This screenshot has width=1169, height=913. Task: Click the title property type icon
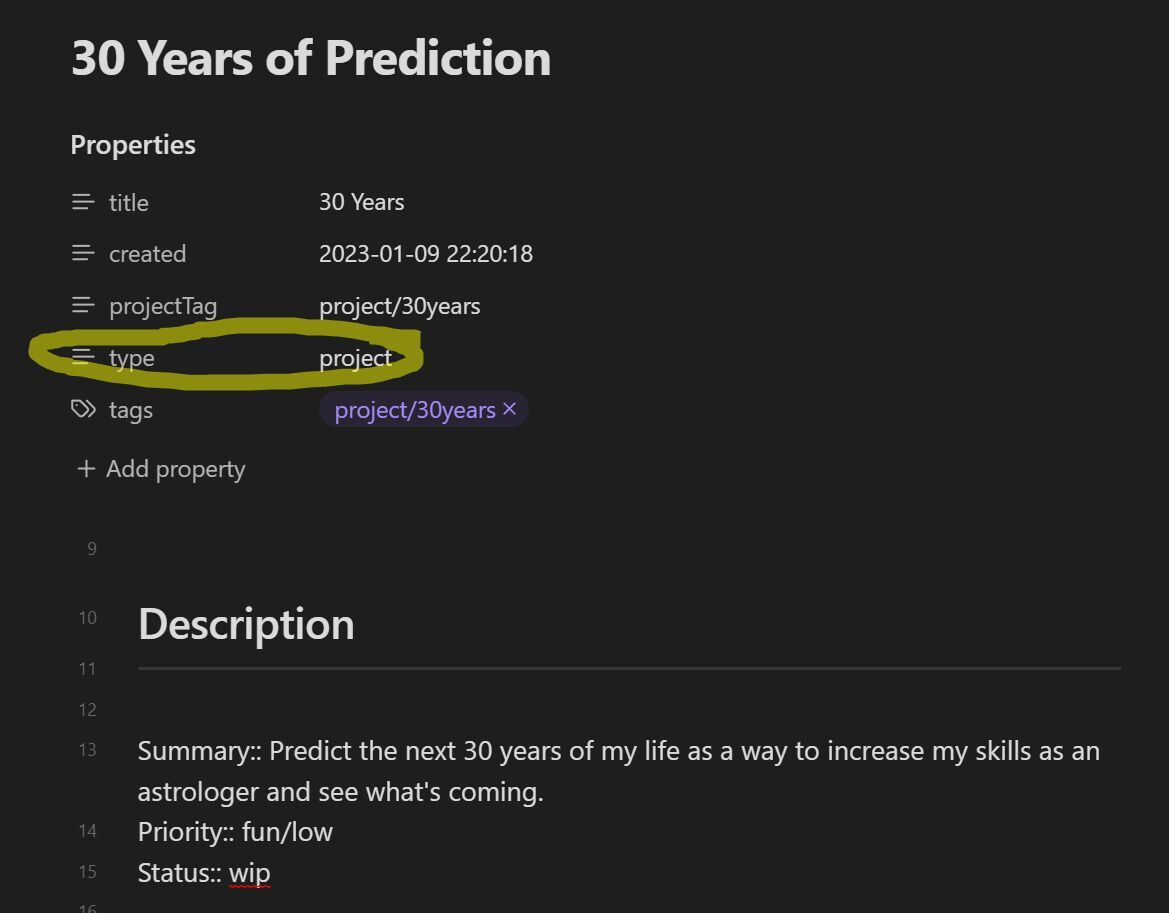coord(83,202)
